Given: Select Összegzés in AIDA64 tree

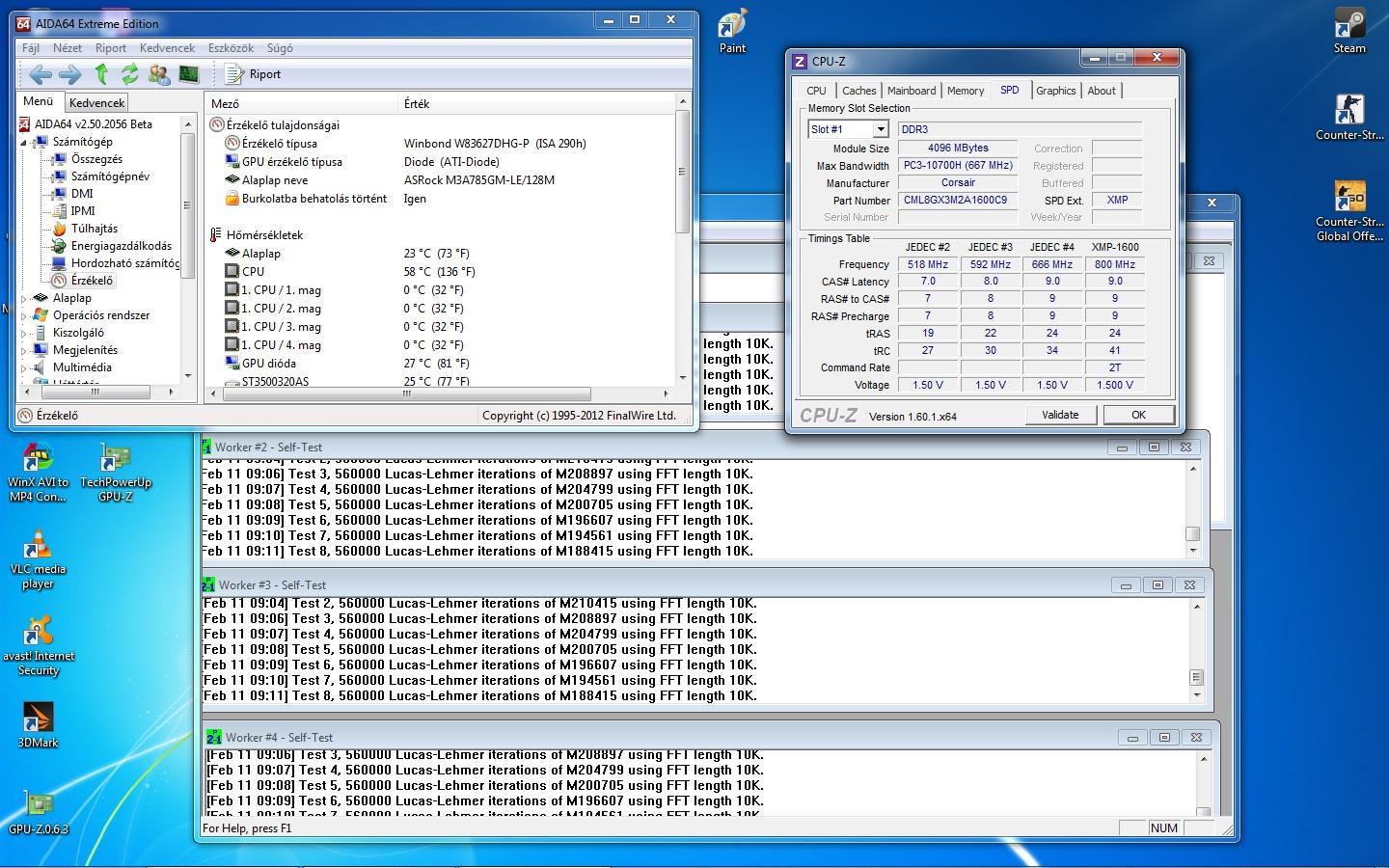Looking at the screenshot, I should pyautogui.click(x=96, y=159).
